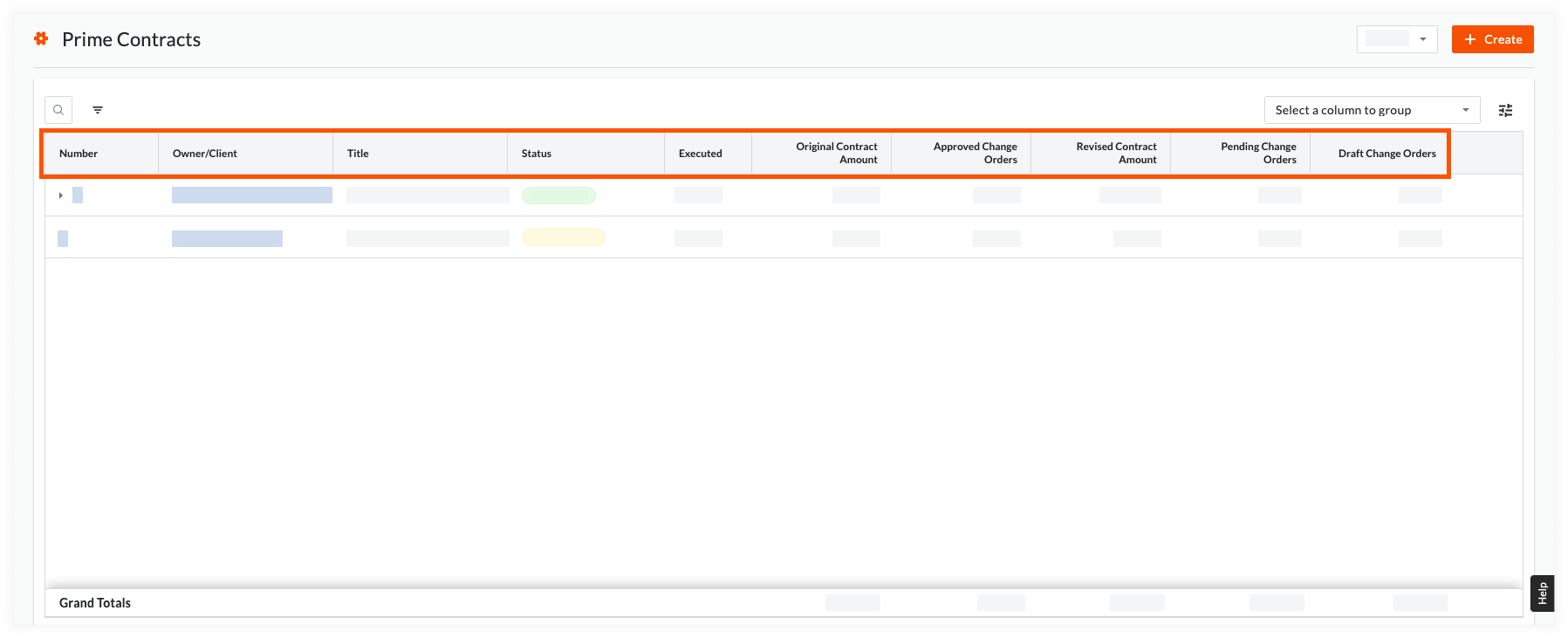The height and width of the screenshot is (638, 1568).
Task: Sort by Approved Change Orders header
Action: tap(962, 154)
